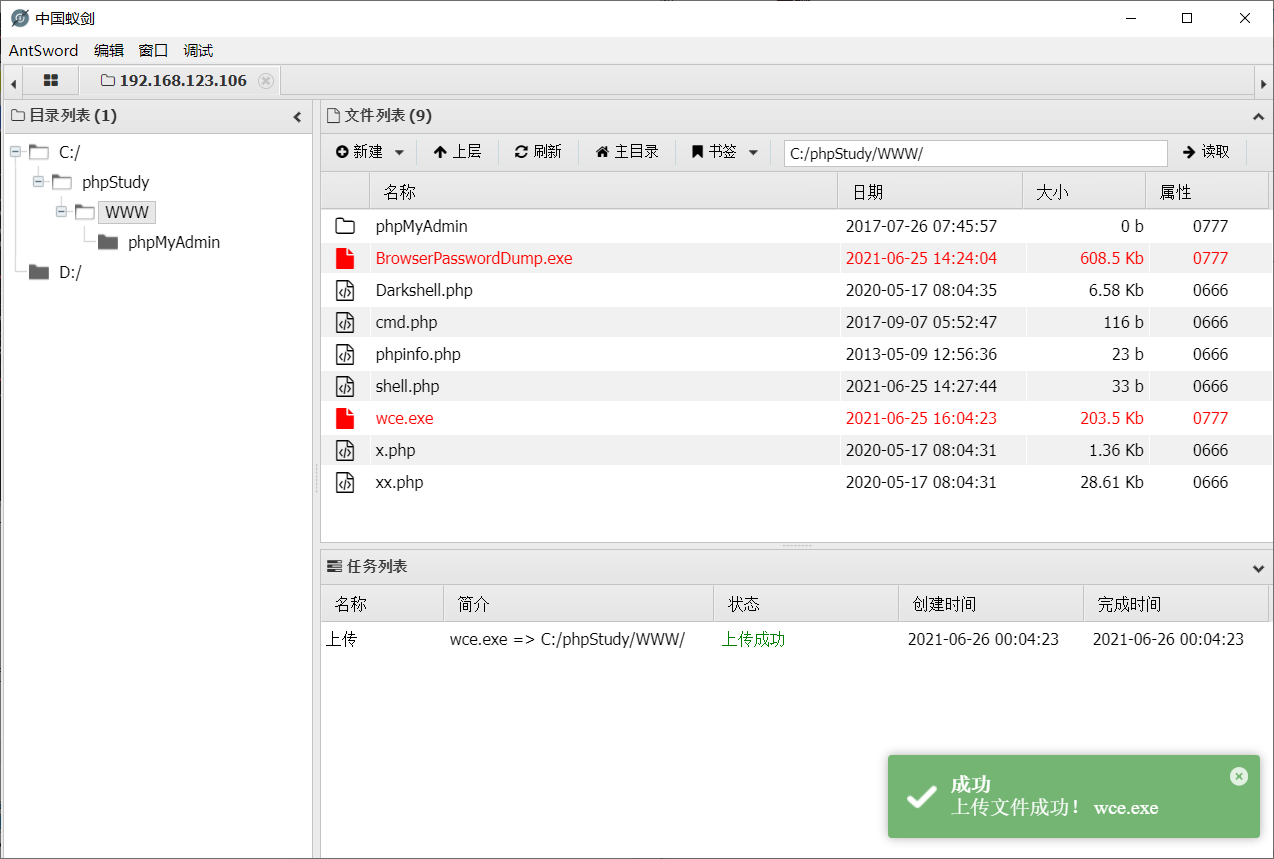
Task: Select the phpMyAdmin name in file list
Action: [421, 226]
